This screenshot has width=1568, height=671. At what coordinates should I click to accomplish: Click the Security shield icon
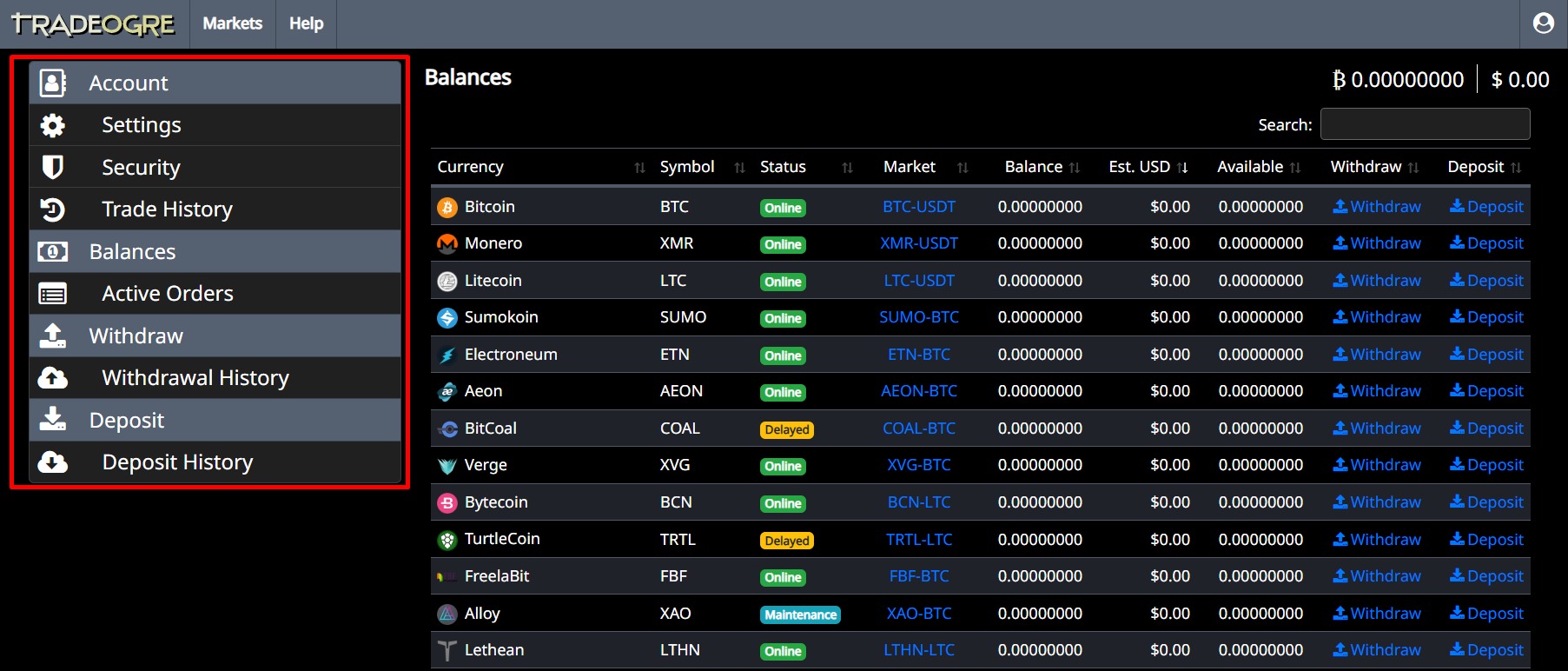coord(53,167)
